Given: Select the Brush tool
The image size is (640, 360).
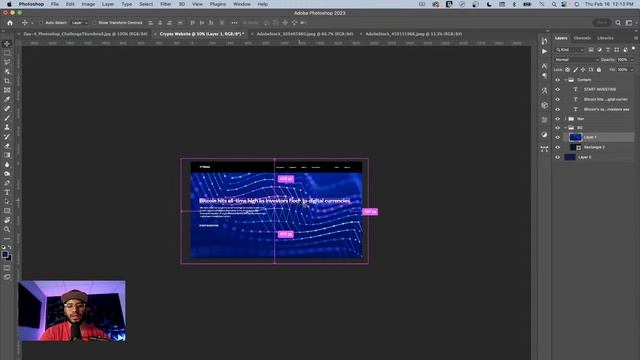Looking at the screenshot, I should [x=7, y=118].
